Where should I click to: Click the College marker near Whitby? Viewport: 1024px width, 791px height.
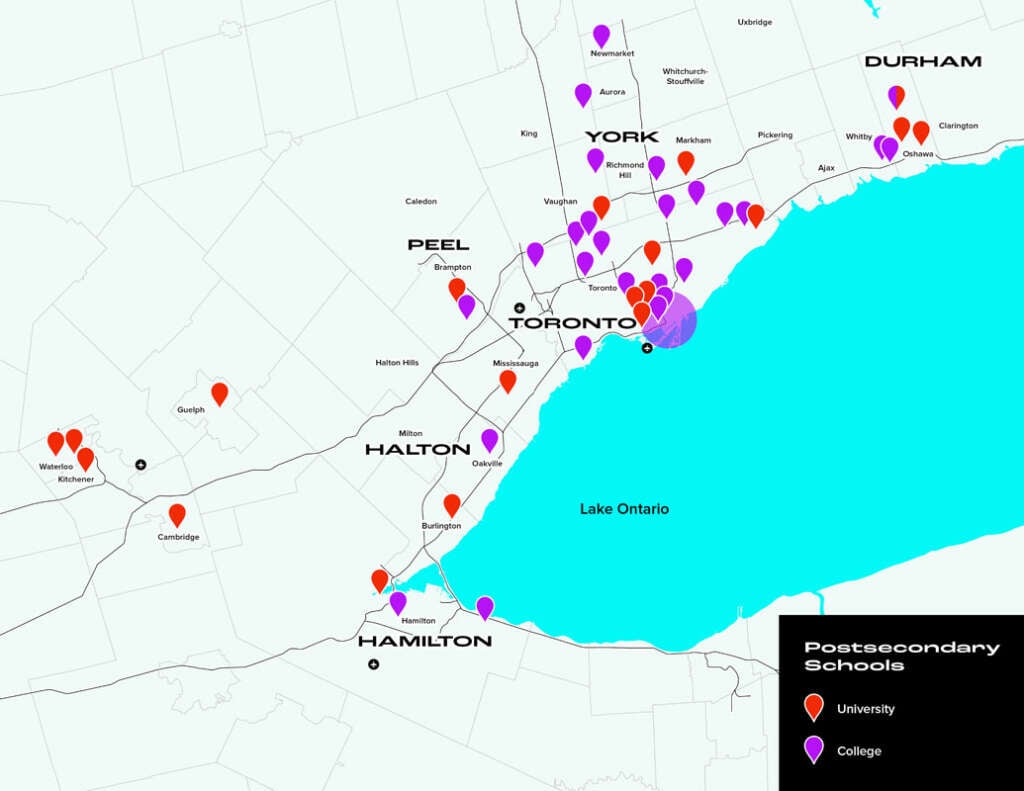pyautogui.click(x=880, y=146)
